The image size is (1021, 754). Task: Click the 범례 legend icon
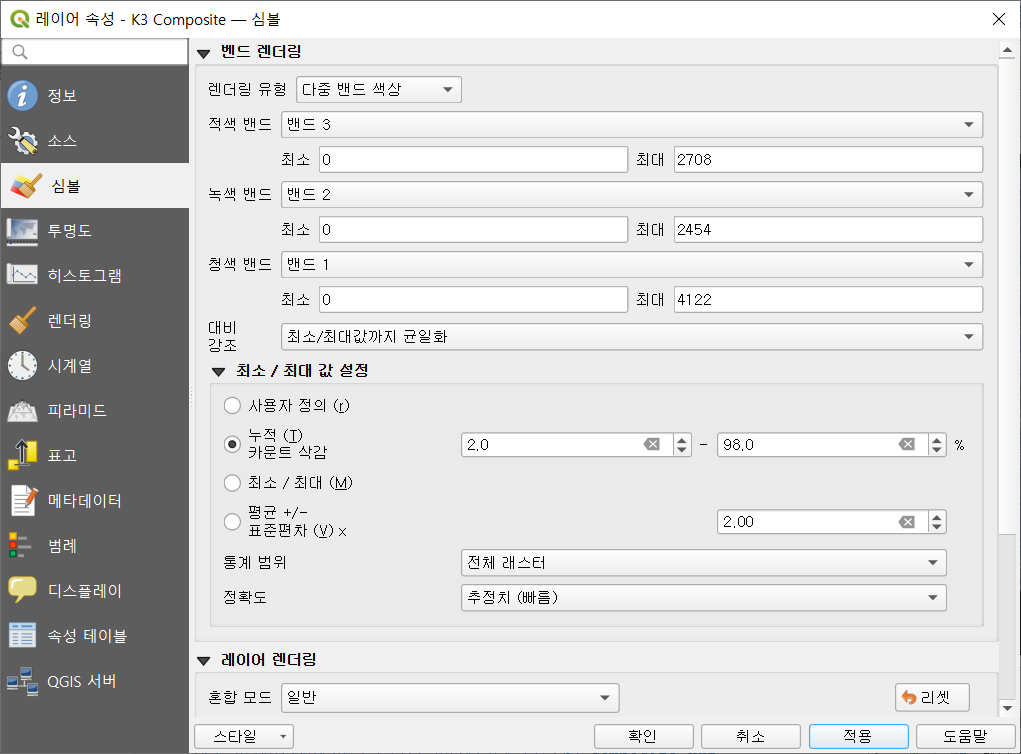tap(20, 546)
